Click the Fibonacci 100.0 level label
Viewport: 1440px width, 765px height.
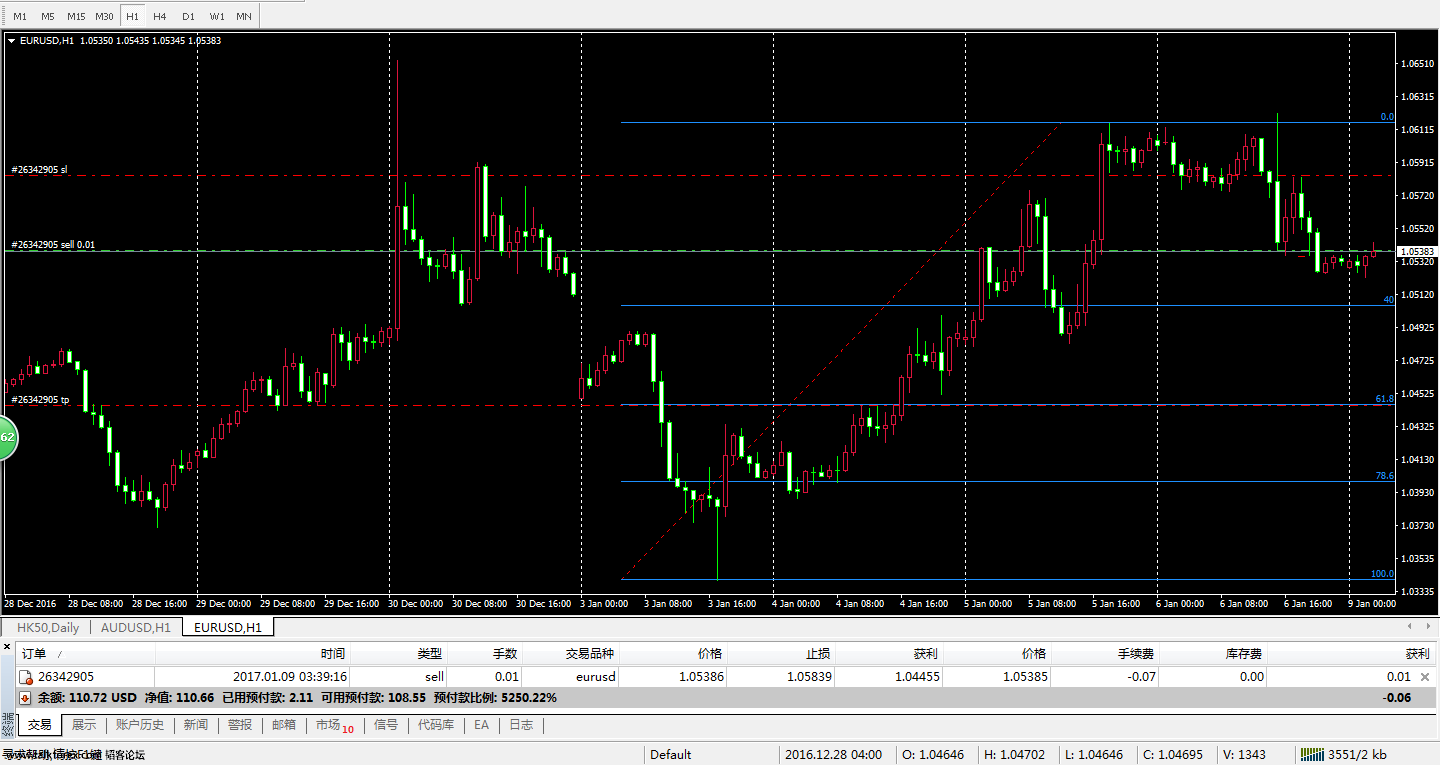pos(1382,574)
